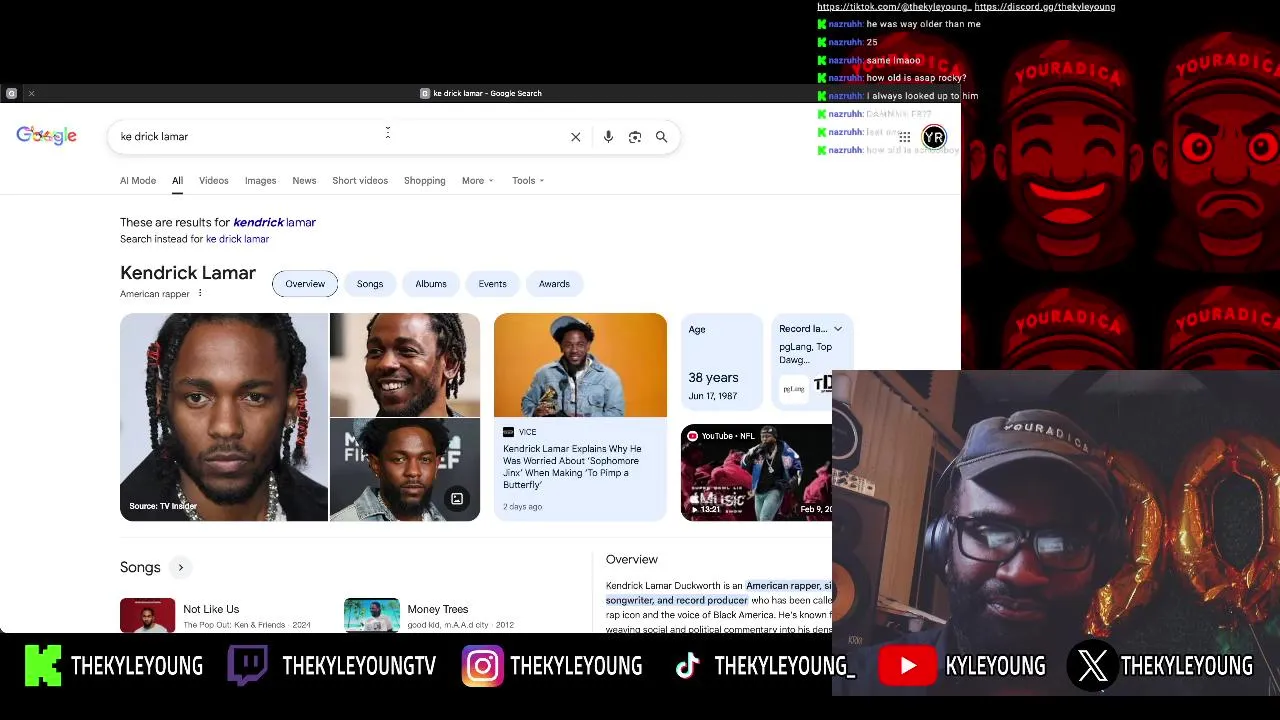Viewport: 1280px width, 720px height.
Task: Click the Kendrick Lamar heading
Action: 188,273
